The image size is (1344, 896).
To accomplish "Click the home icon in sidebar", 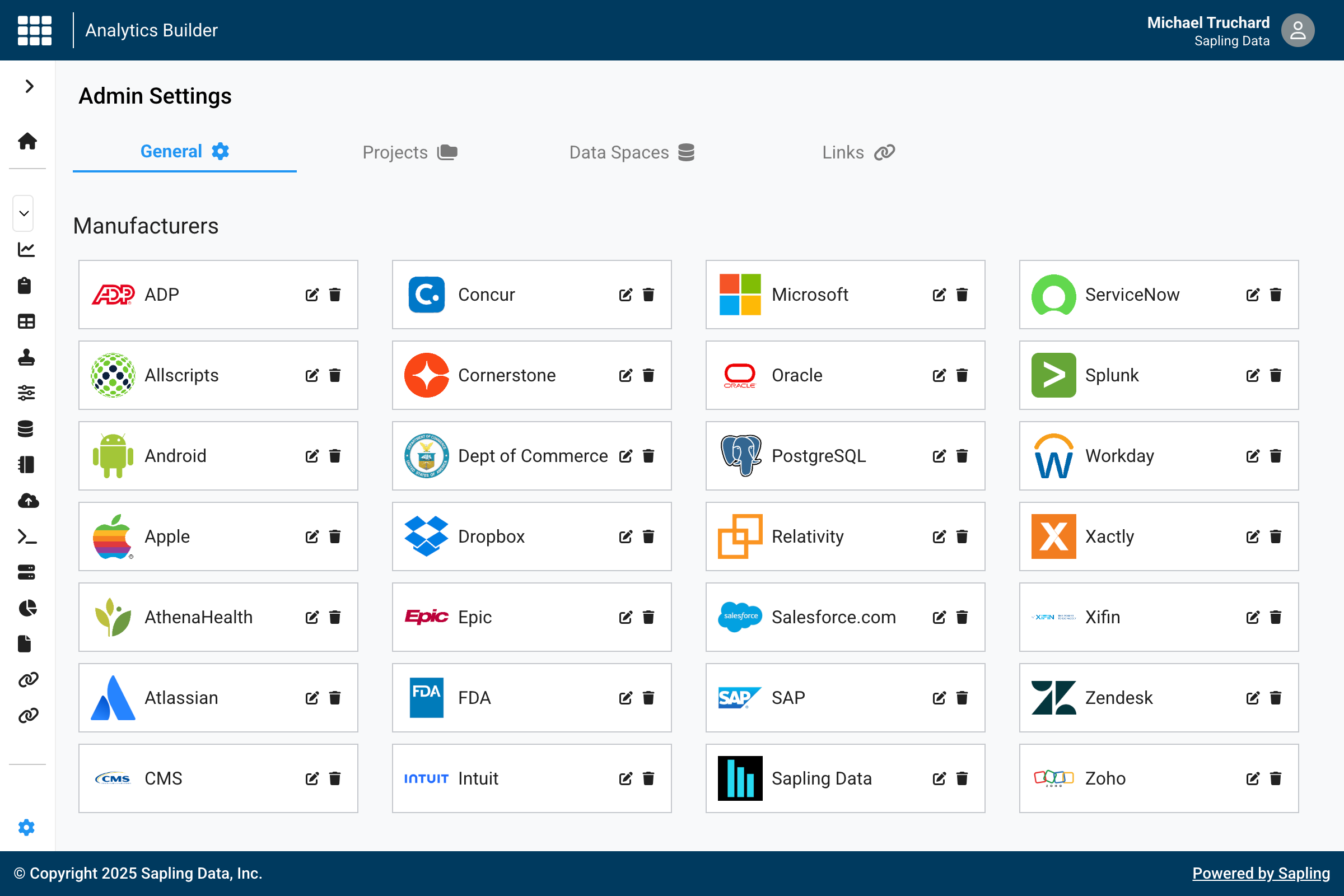I will point(27,141).
